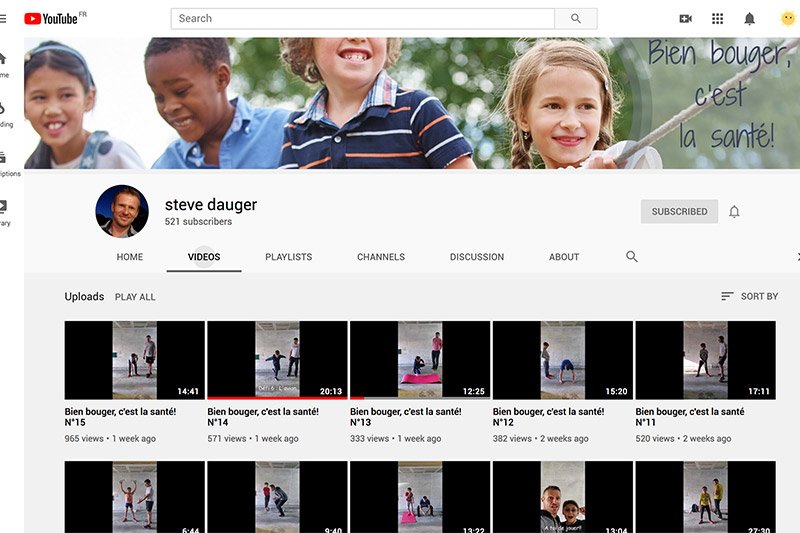
Task: Play the 15:20 video N°12 thumbnail
Action: click(563, 360)
